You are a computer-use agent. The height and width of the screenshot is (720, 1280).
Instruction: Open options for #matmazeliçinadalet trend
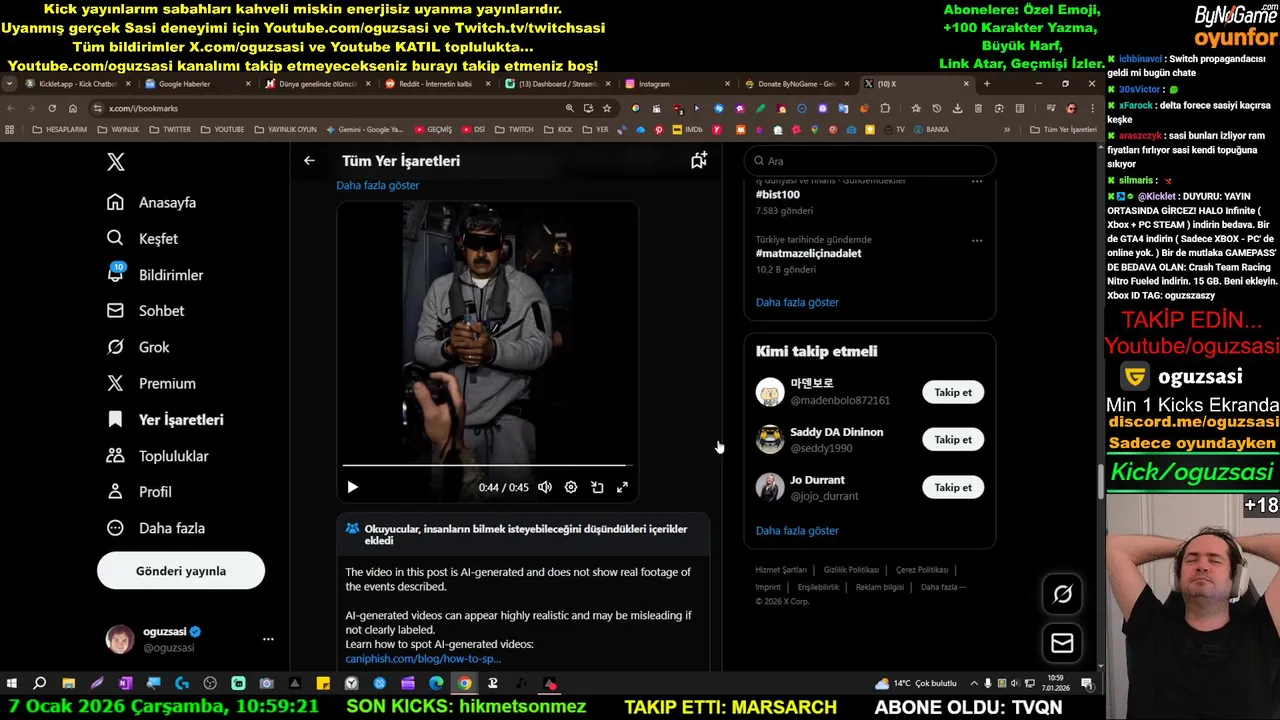click(x=977, y=240)
